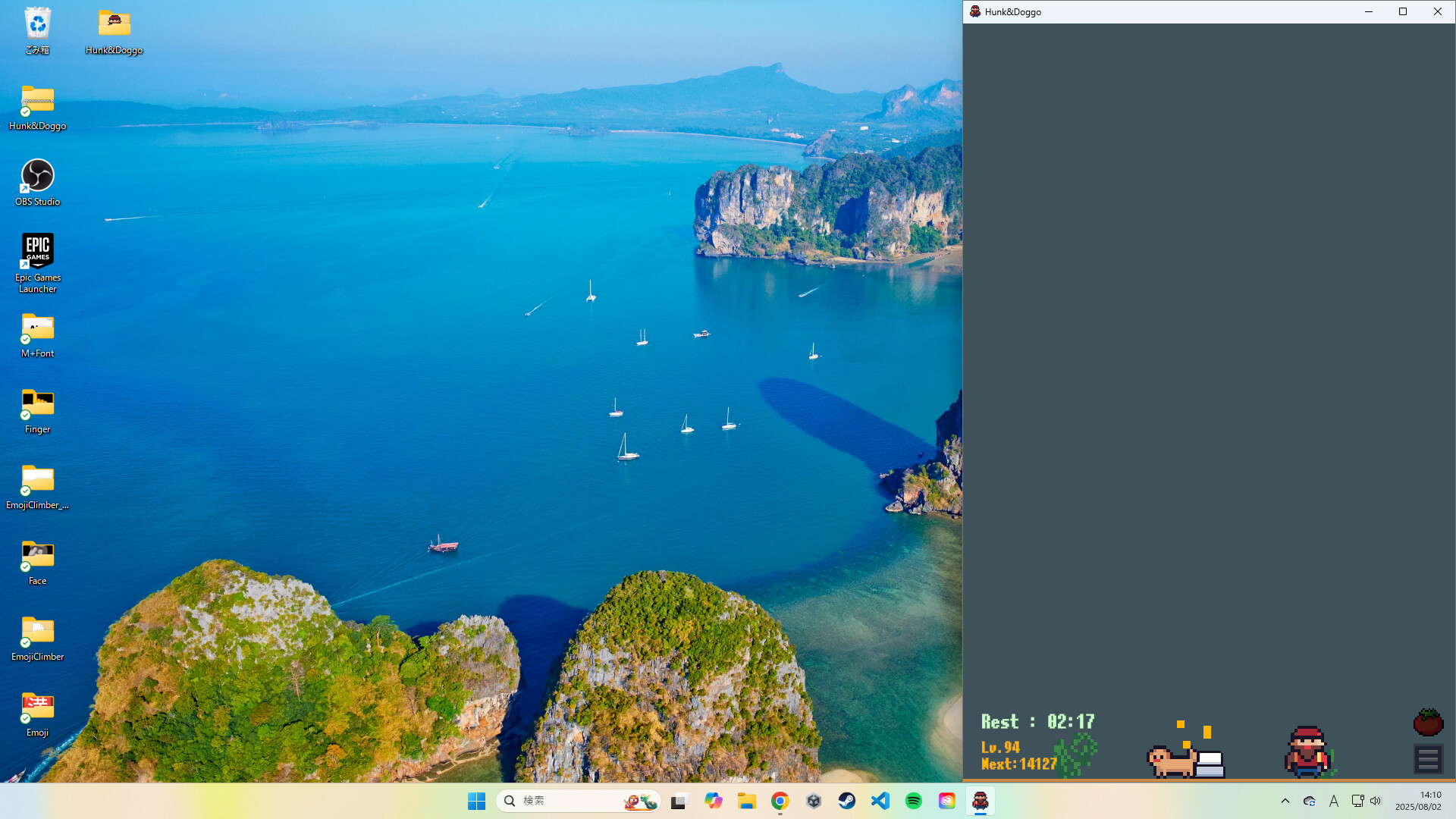Image resolution: width=1456 pixels, height=819 pixels.
Task: Toggle the IME input mode indicator
Action: coord(1334,800)
